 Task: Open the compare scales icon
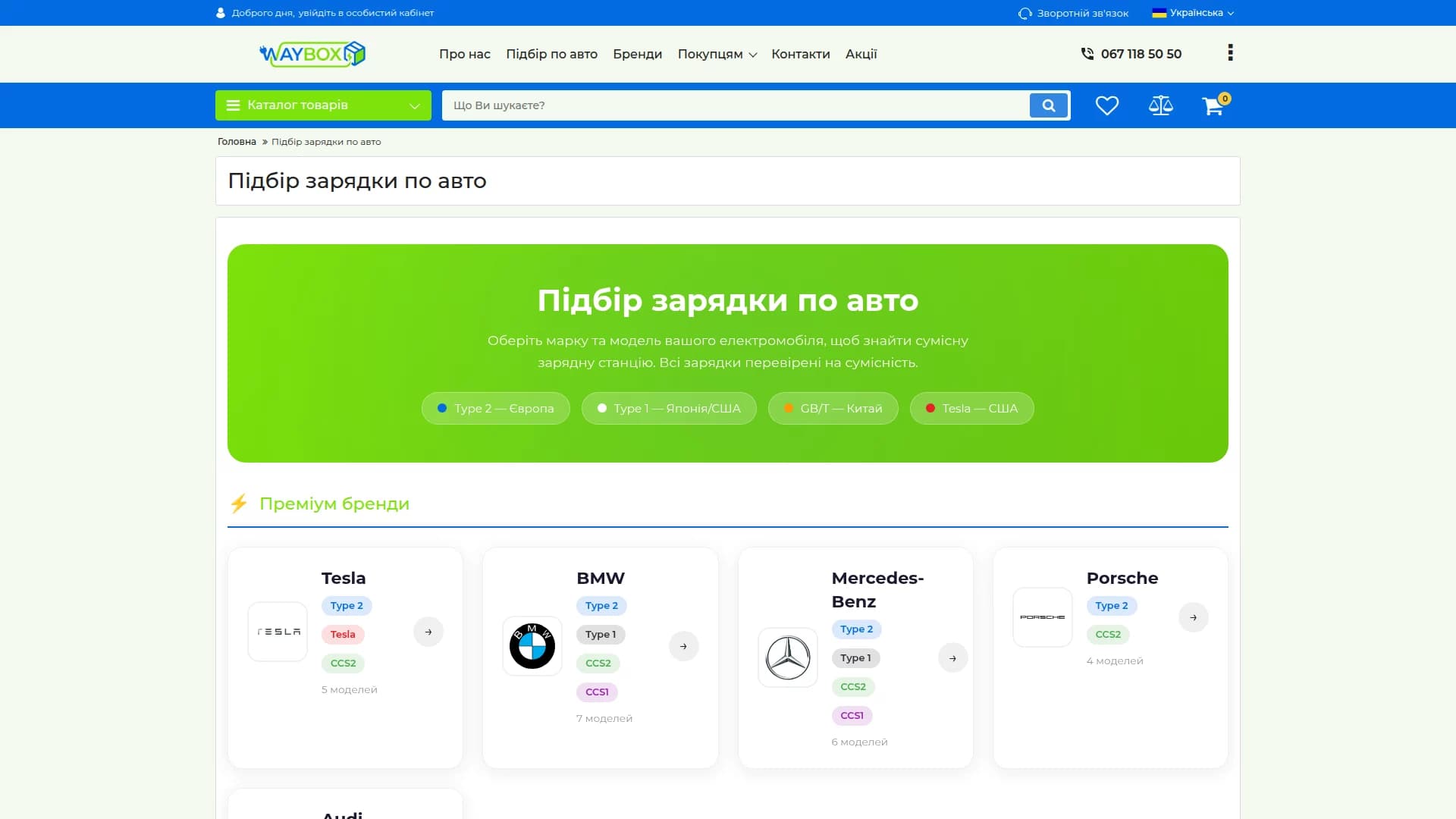pos(1160,105)
